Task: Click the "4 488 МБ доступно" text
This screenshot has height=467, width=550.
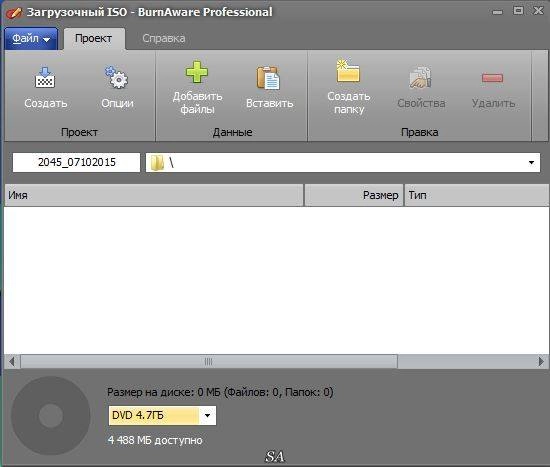Action: point(155,440)
